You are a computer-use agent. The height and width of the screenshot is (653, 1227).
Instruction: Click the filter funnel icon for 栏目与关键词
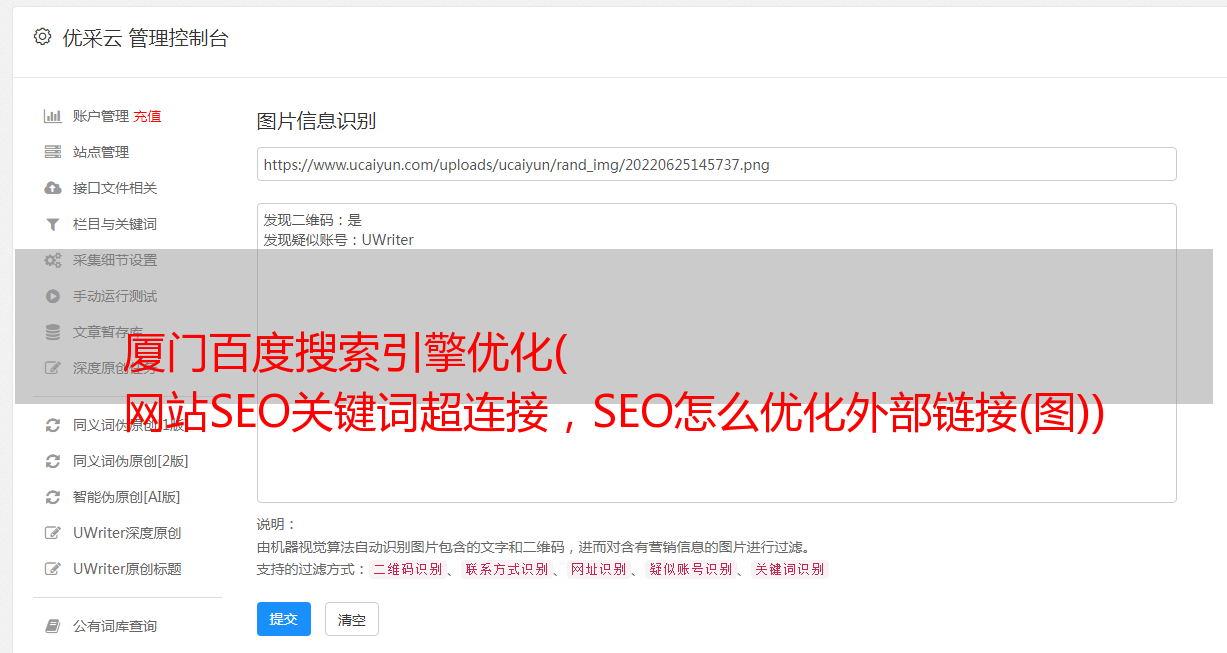click(53, 224)
